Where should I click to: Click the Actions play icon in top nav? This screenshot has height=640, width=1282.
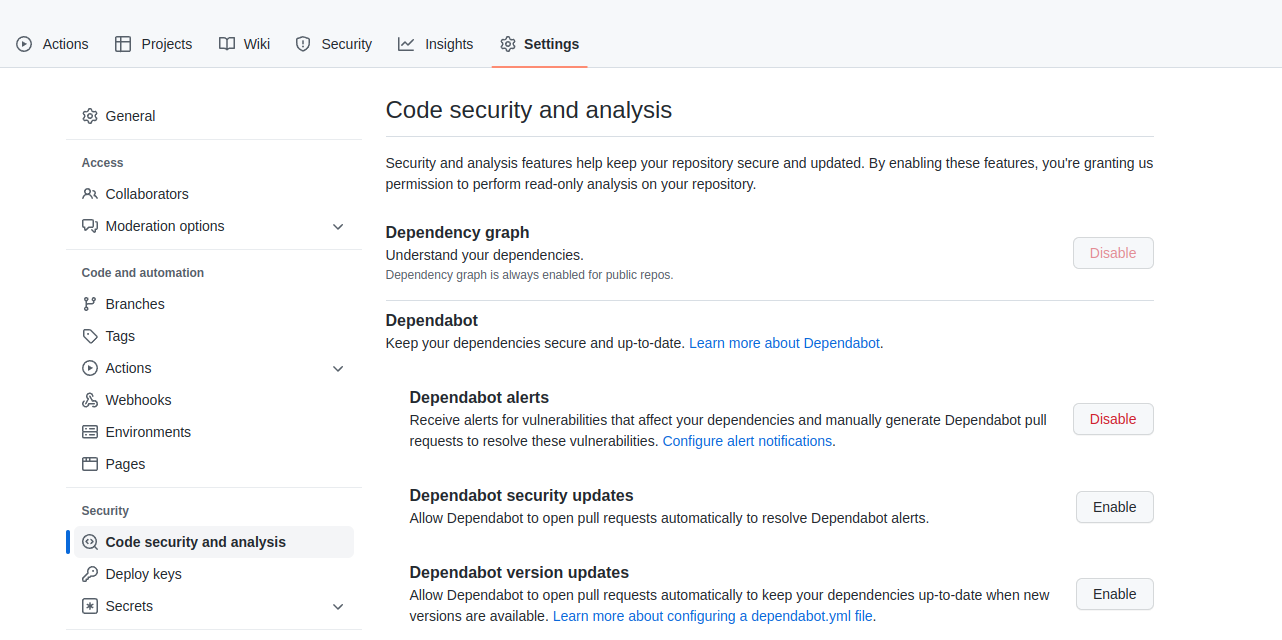click(x=24, y=44)
